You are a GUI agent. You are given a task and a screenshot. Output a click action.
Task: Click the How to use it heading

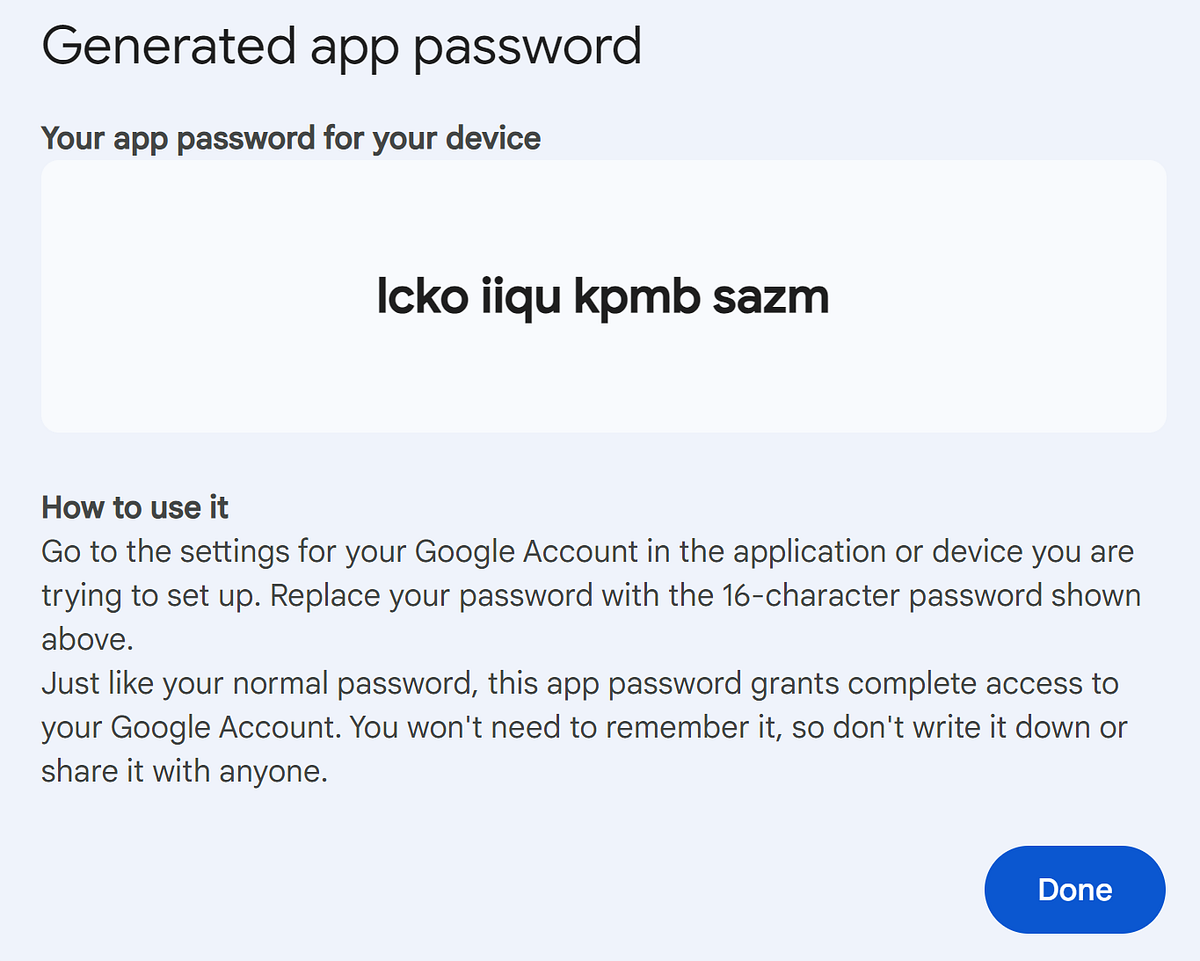tap(134, 507)
